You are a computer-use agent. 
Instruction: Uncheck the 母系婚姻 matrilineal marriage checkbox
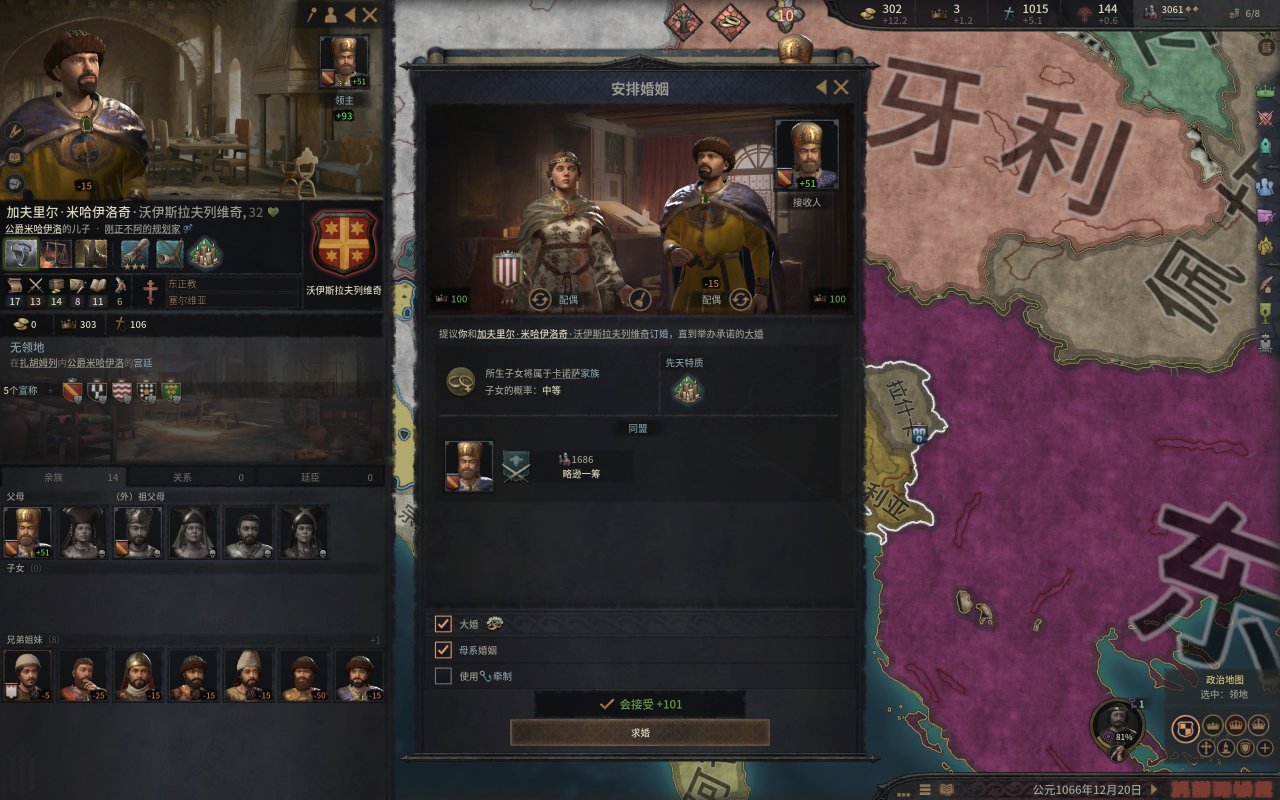pos(443,650)
